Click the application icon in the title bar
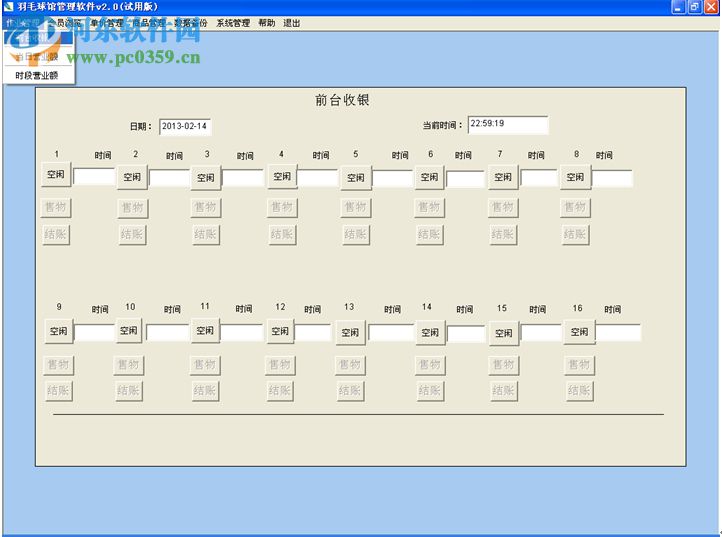Screen dimensions: 722x537 click(x=8, y=6)
